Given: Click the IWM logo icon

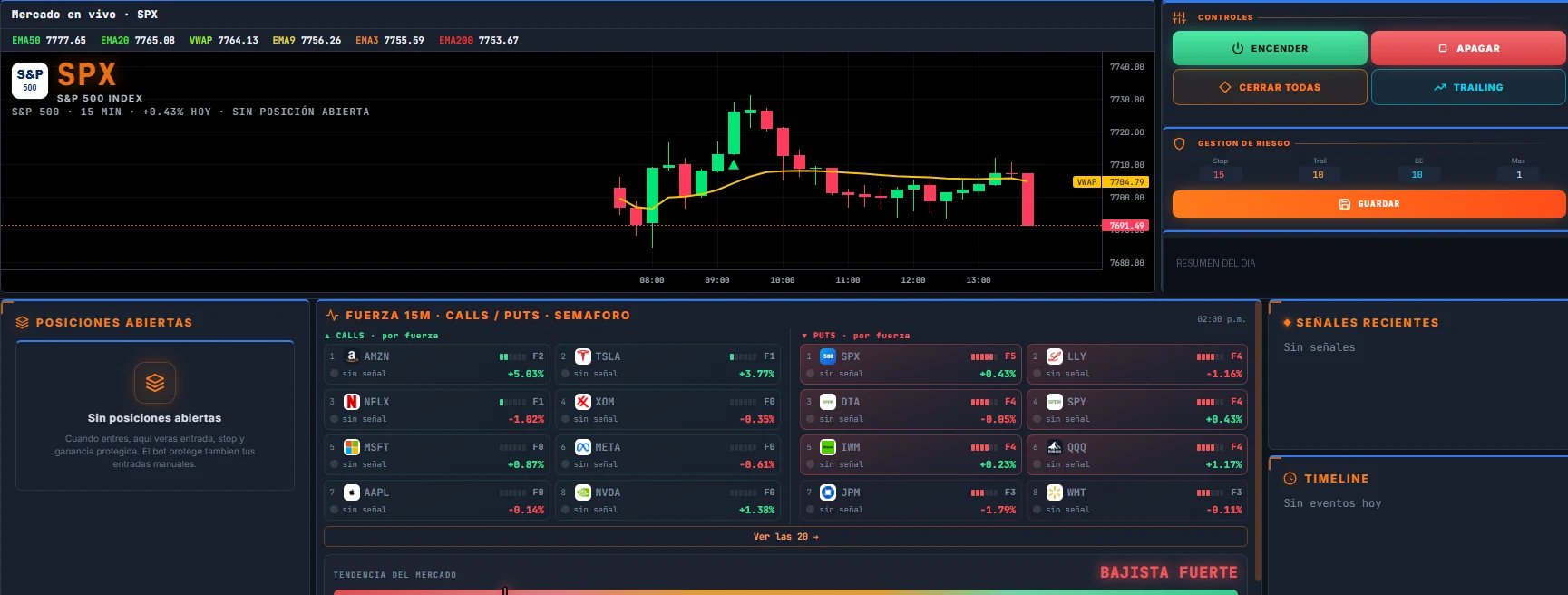Looking at the screenshot, I should point(828,447).
